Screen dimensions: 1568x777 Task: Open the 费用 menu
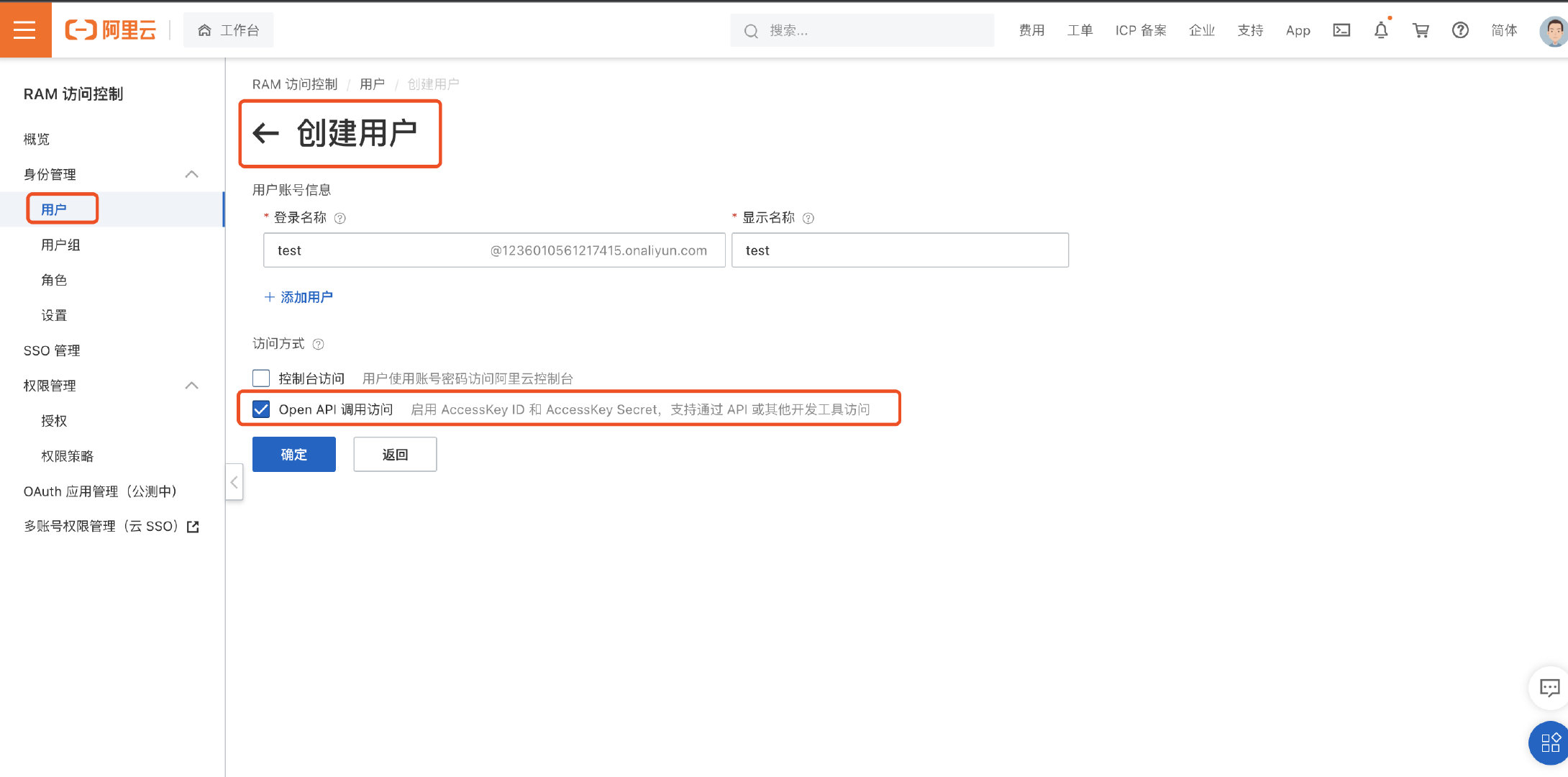click(1031, 30)
